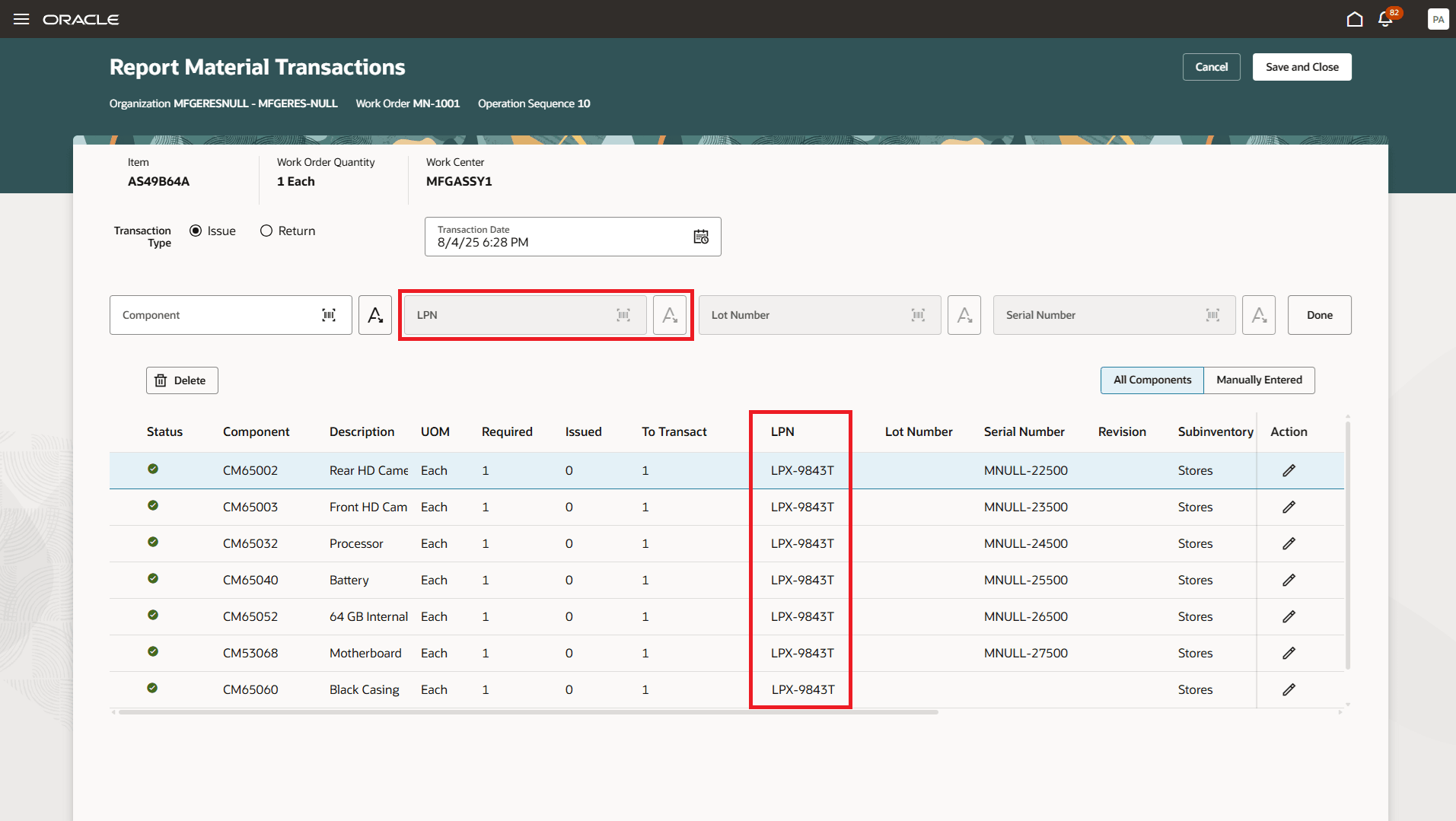
Task: Click the Done button
Action: 1319,314
